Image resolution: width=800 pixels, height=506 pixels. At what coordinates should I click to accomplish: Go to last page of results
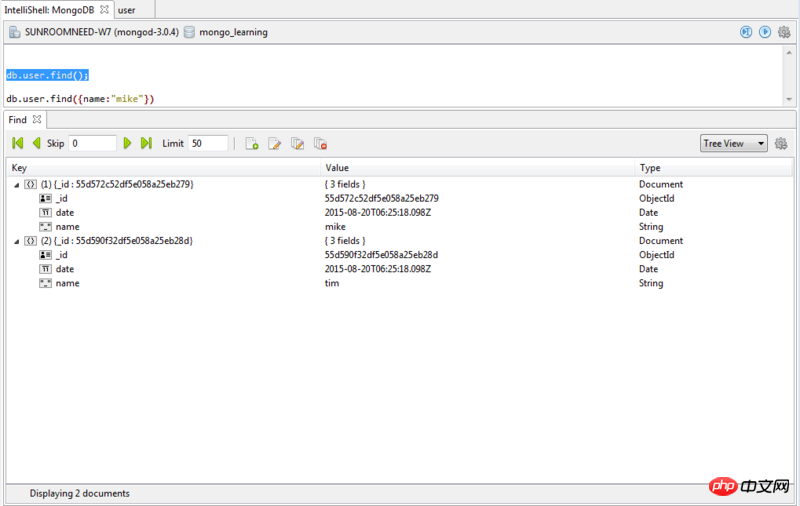pos(146,143)
